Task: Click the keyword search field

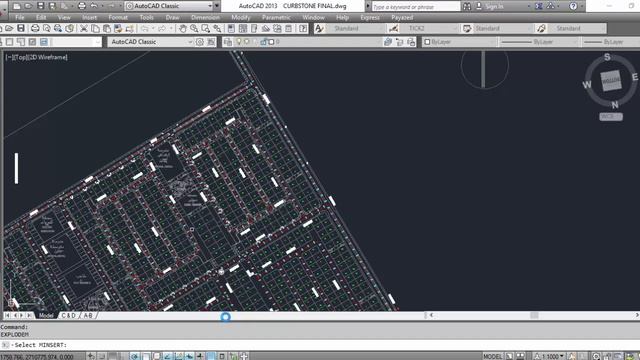Action: (416, 6)
